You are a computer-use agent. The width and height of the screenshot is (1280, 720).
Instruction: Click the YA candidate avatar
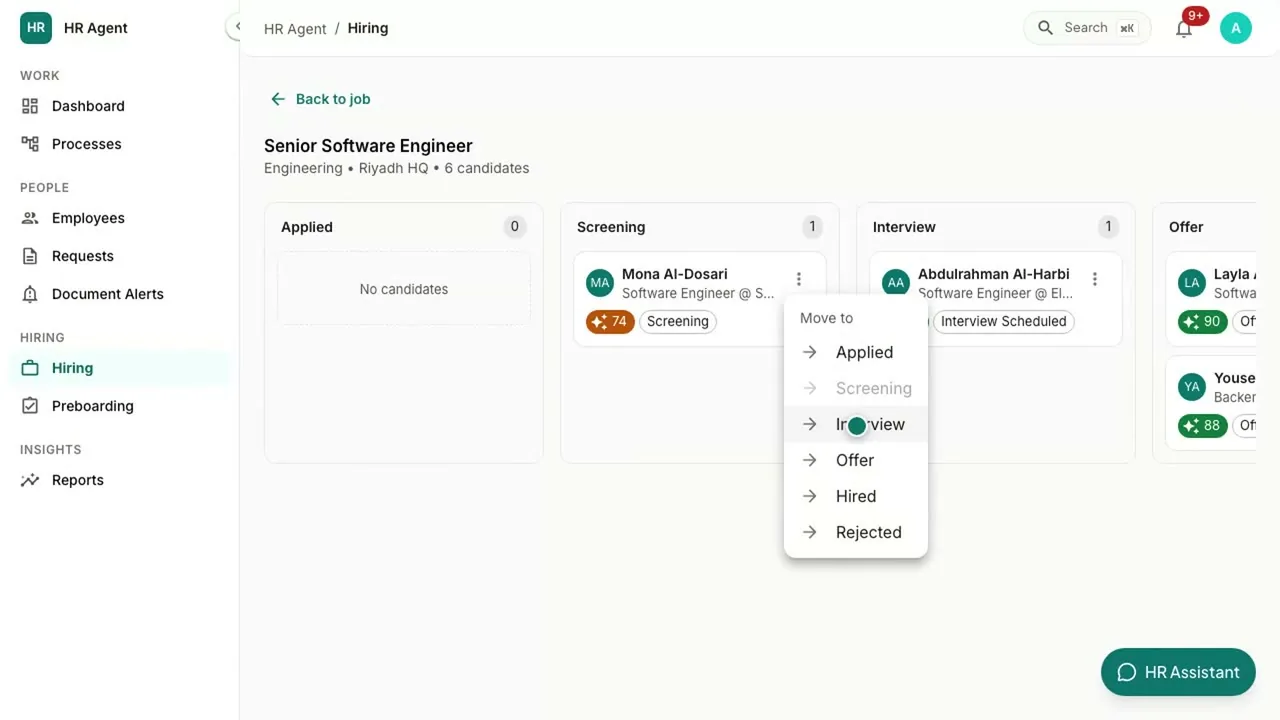[x=1192, y=387]
